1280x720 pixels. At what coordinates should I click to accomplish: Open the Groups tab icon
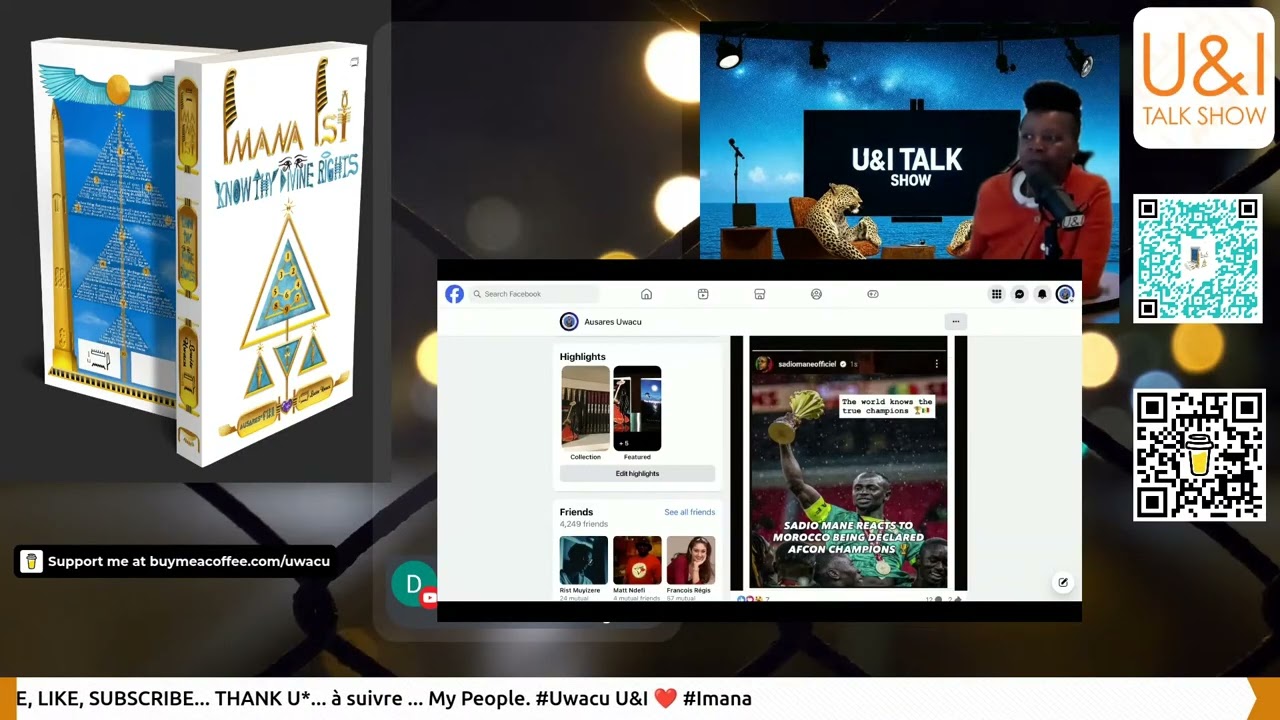tap(816, 294)
